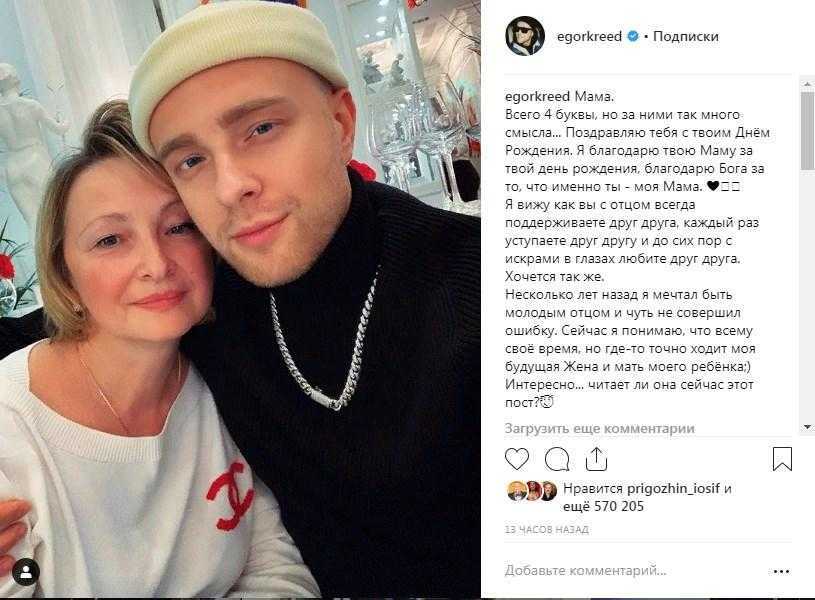This screenshot has height=600, width=815.
Task: Open the 13 часов назад timestamp link
Action: point(546,529)
